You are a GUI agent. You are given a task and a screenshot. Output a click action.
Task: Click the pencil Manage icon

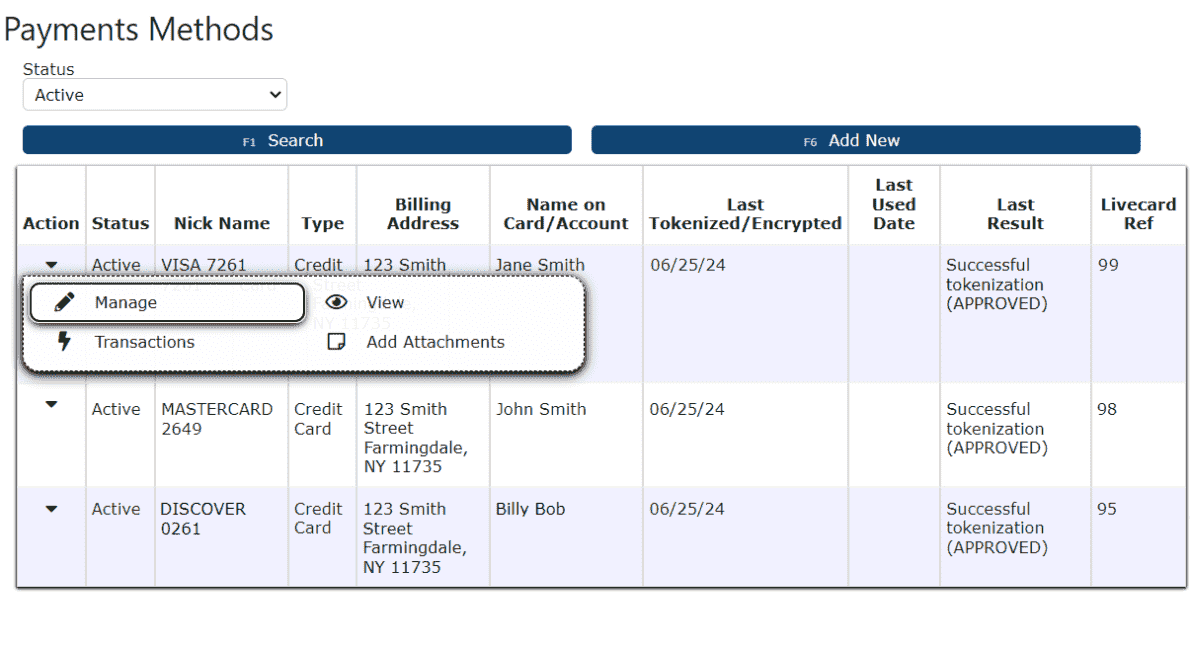coord(65,302)
